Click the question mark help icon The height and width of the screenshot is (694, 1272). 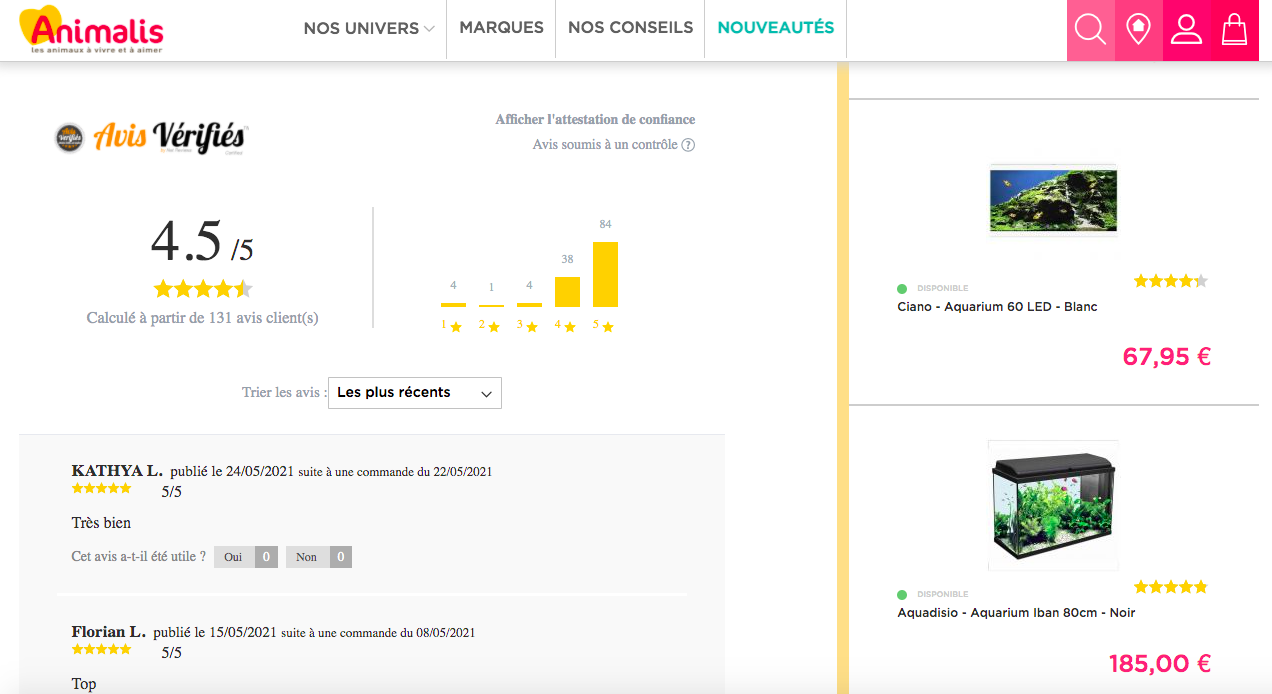(686, 145)
